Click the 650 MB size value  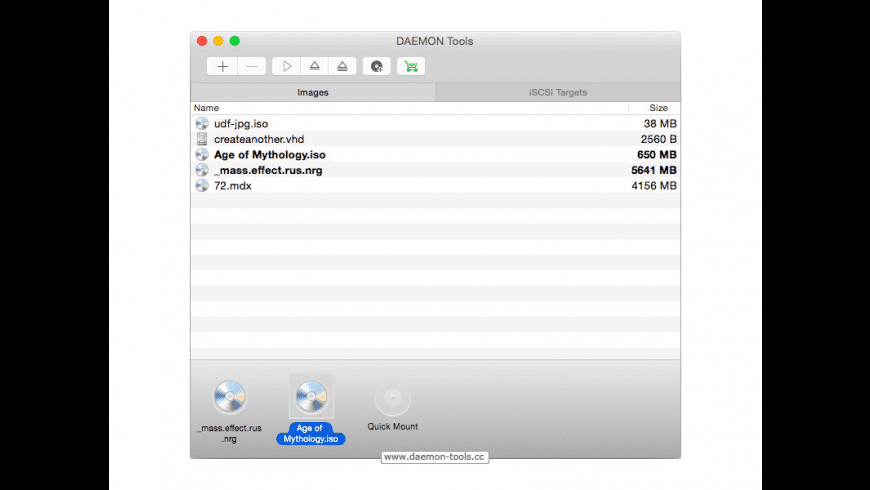657,155
